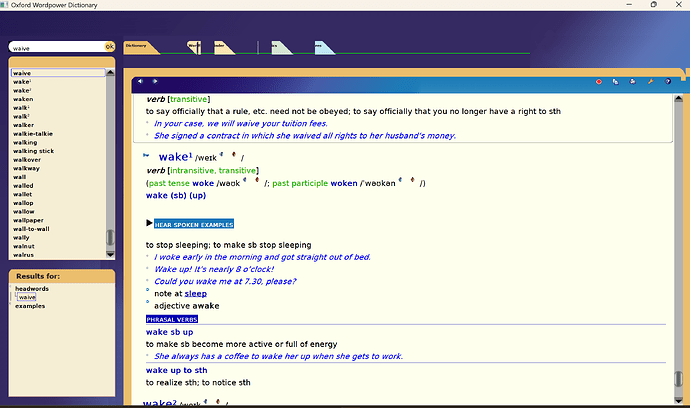Select the second 'wake' entry in word list
This screenshot has height=408, width=690.
22,91
